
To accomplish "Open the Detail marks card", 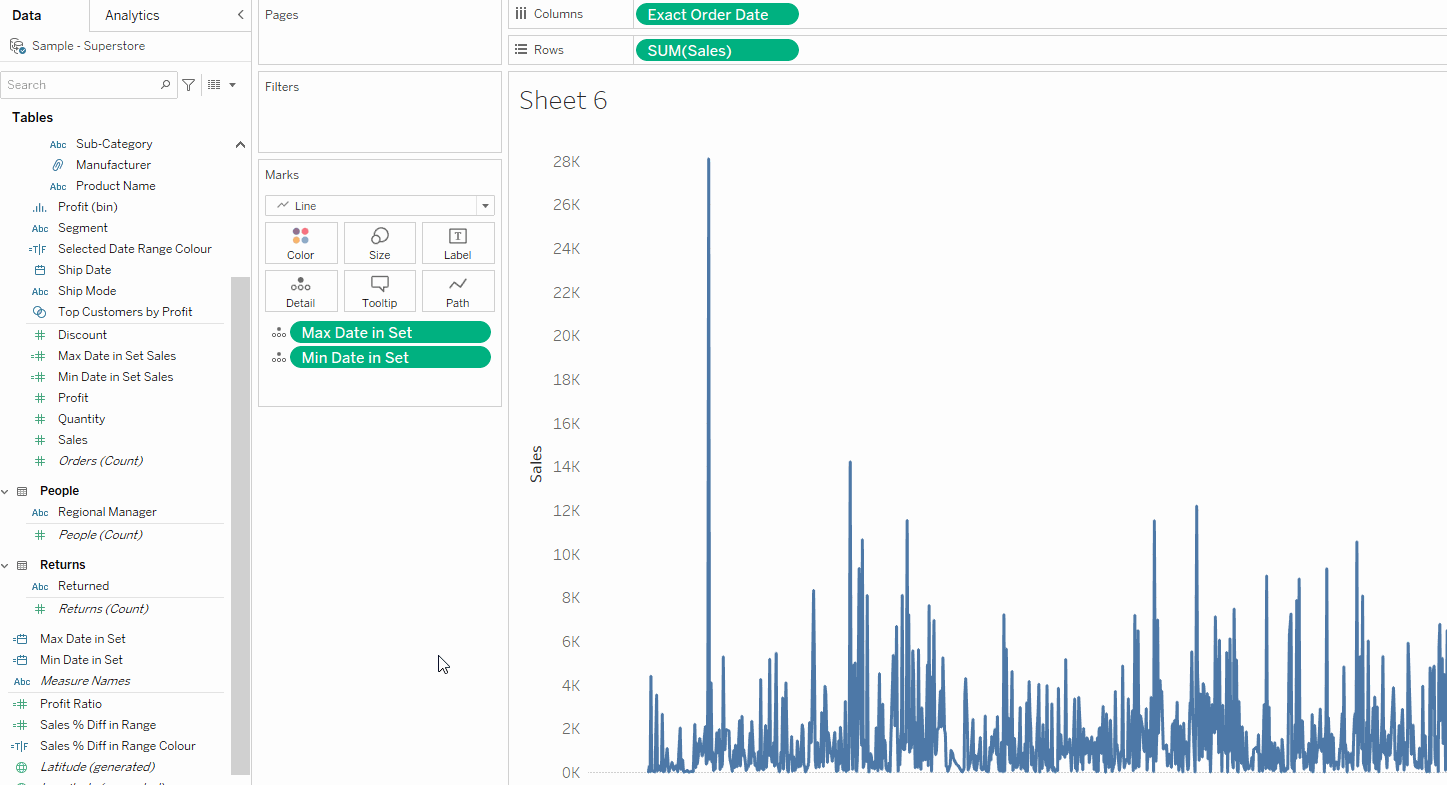I will (301, 291).
